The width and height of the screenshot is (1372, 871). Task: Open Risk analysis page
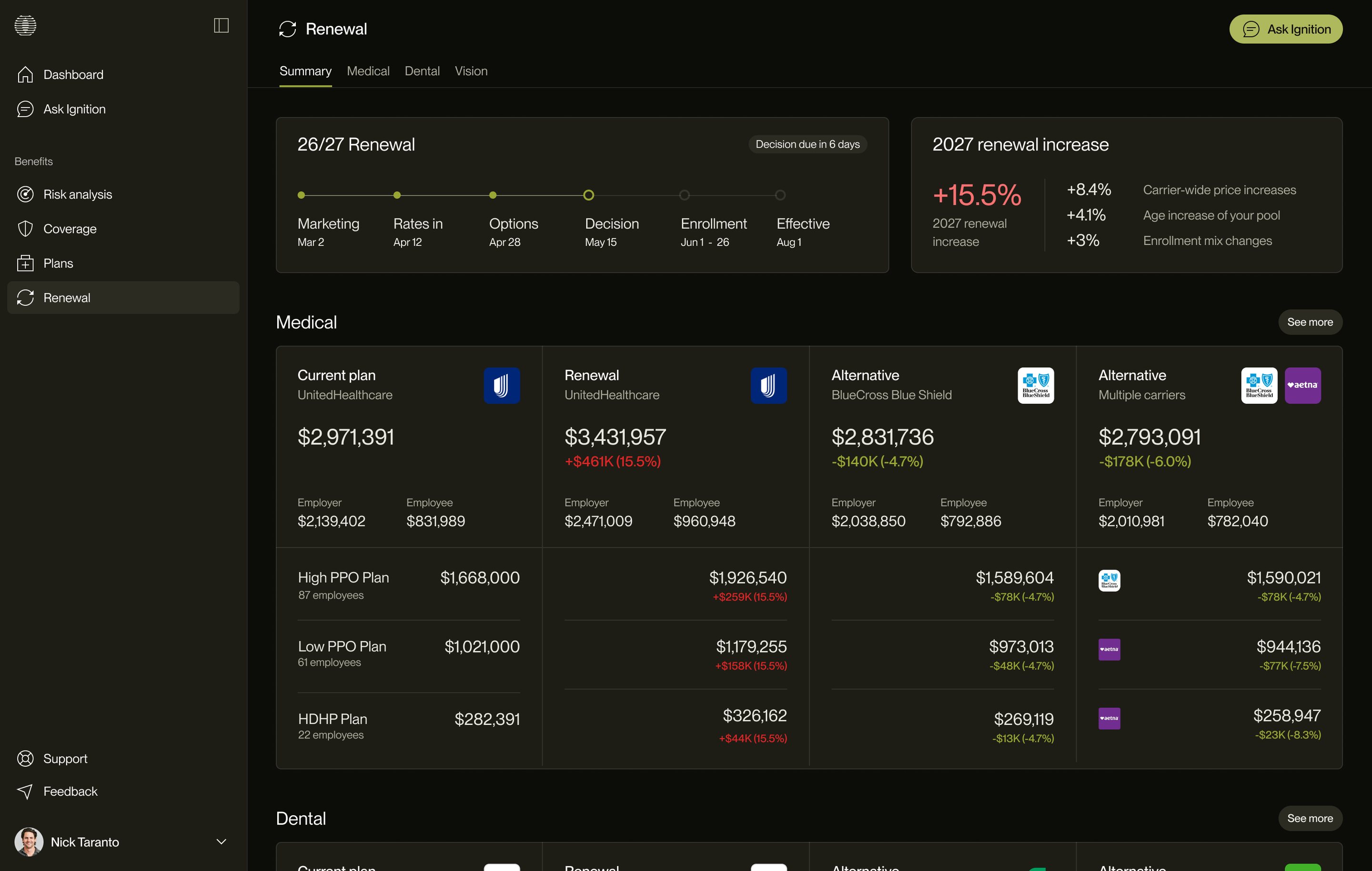(x=123, y=194)
